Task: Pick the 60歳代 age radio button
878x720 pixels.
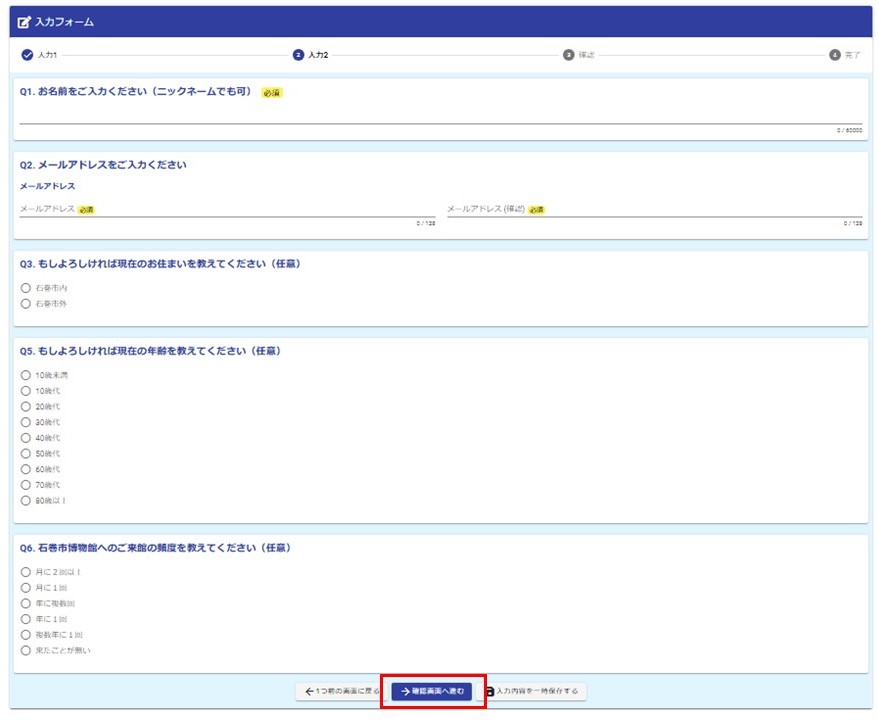Action: click(26, 469)
